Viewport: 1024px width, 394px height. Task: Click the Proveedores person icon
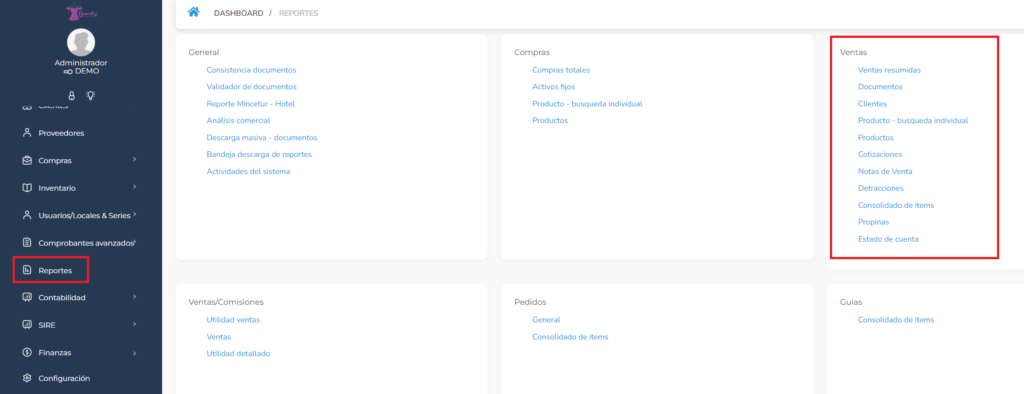(27, 133)
